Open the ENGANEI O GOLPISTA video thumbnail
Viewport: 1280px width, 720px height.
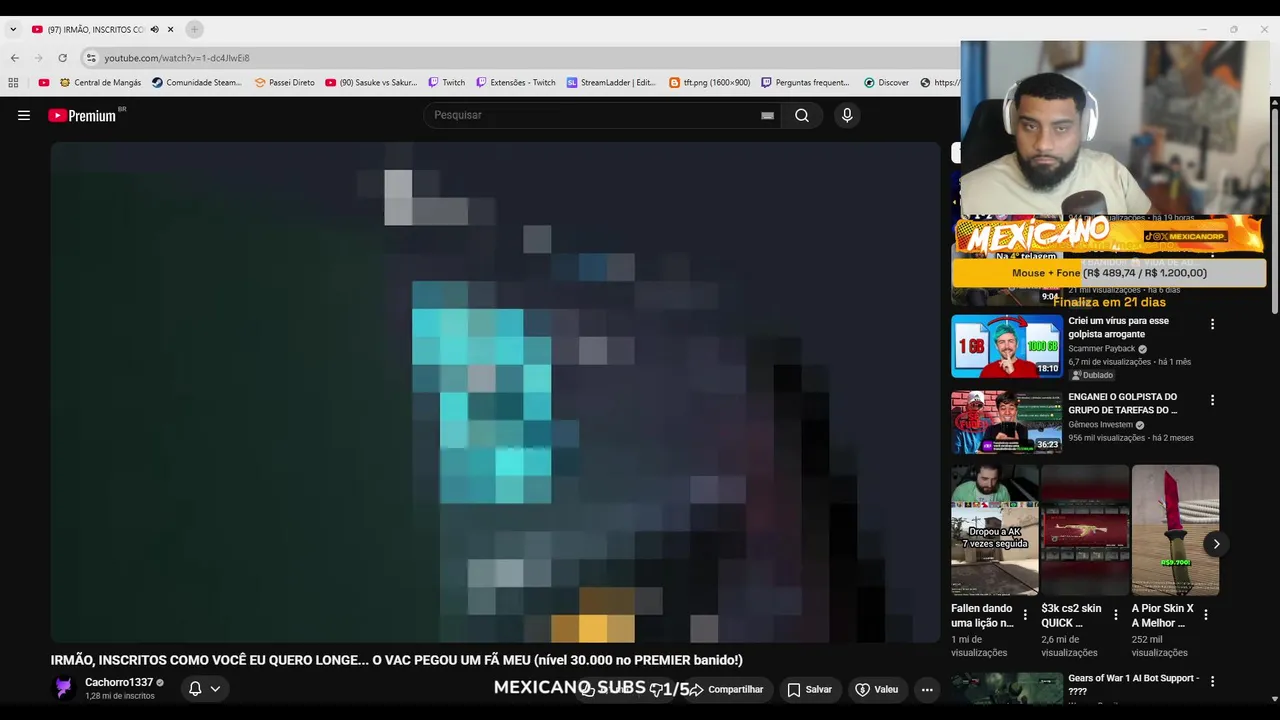[1007, 422]
